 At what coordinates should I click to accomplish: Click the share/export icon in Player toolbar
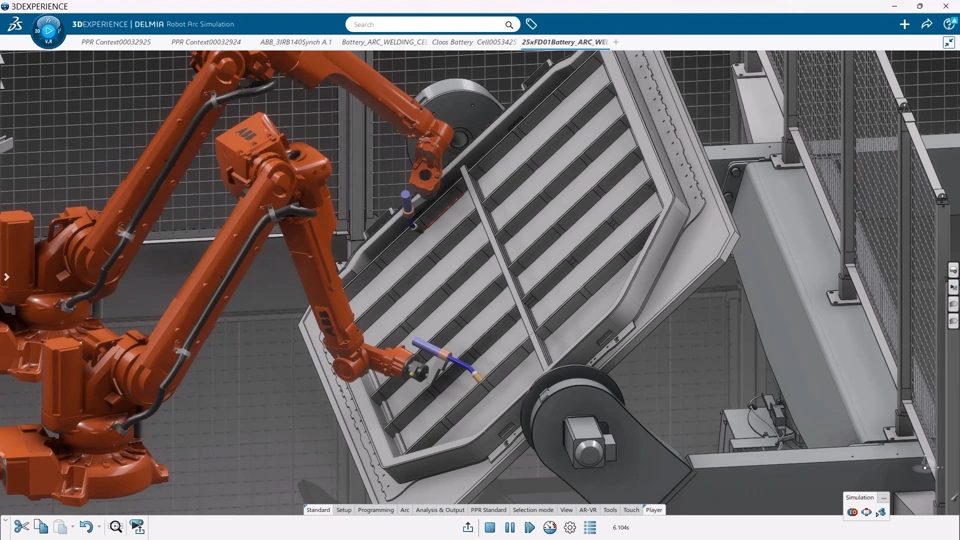(468, 527)
